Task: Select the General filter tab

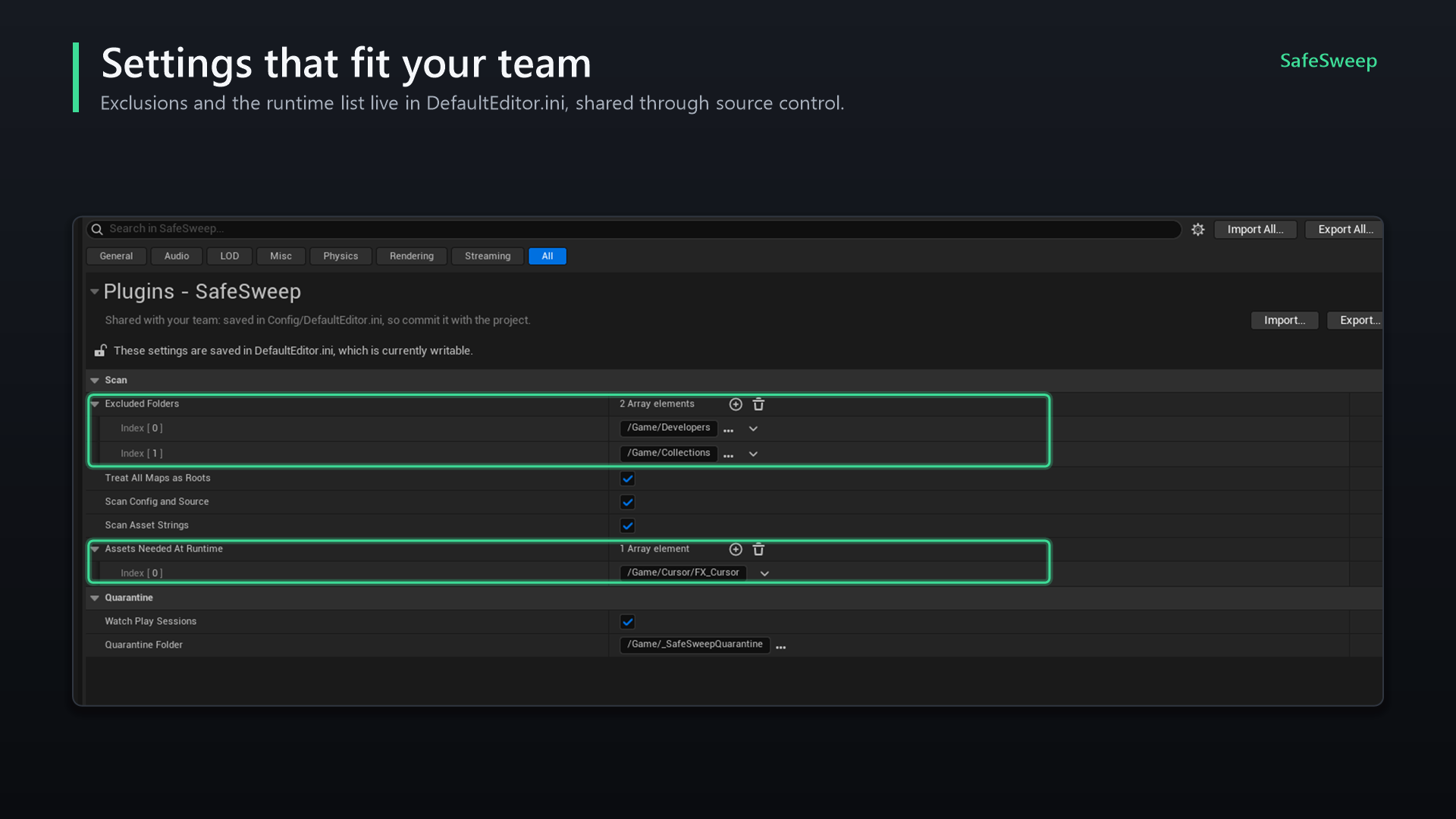Action: coord(116,256)
